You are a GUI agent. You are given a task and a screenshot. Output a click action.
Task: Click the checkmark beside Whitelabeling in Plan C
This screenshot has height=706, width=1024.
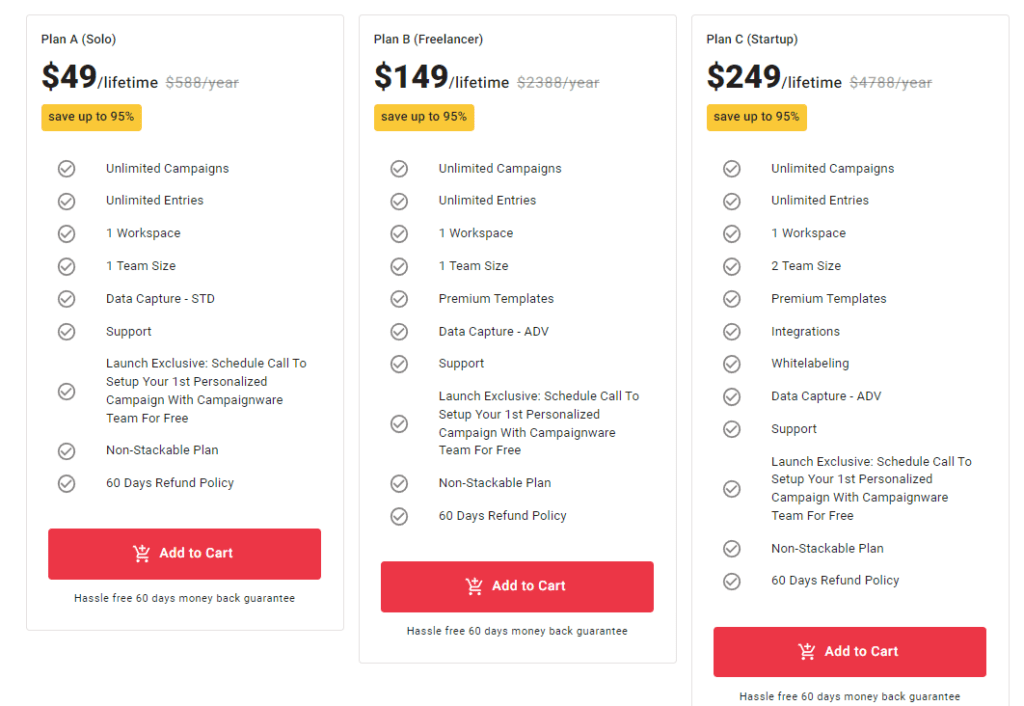[x=731, y=363]
